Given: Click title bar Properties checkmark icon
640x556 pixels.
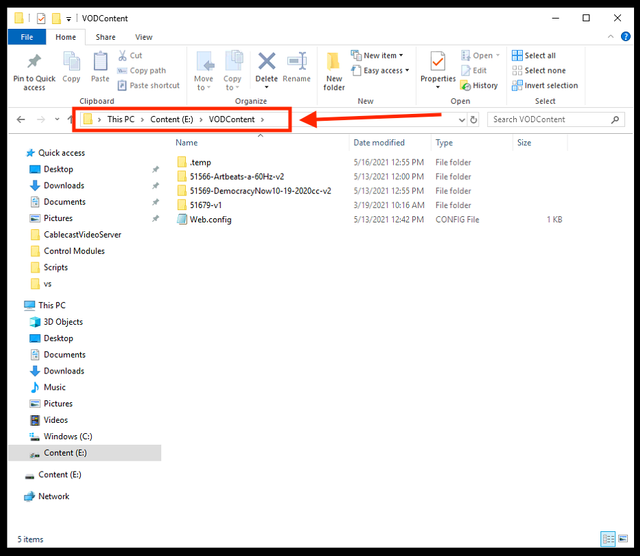Looking at the screenshot, I should point(41,18).
